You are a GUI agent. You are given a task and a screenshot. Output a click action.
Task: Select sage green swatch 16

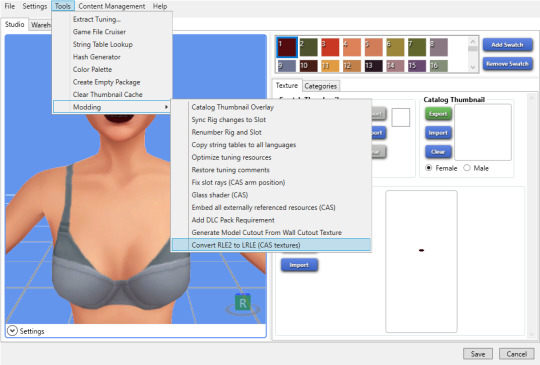pyautogui.click(x=439, y=66)
